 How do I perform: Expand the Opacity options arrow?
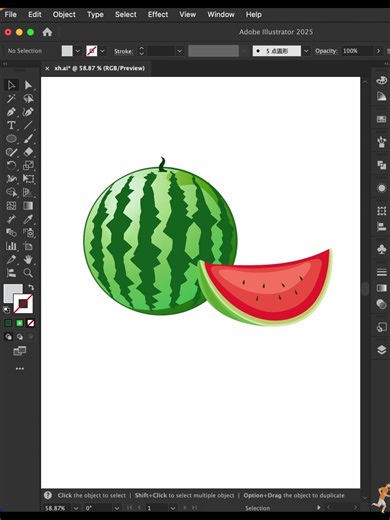tap(378, 51)
